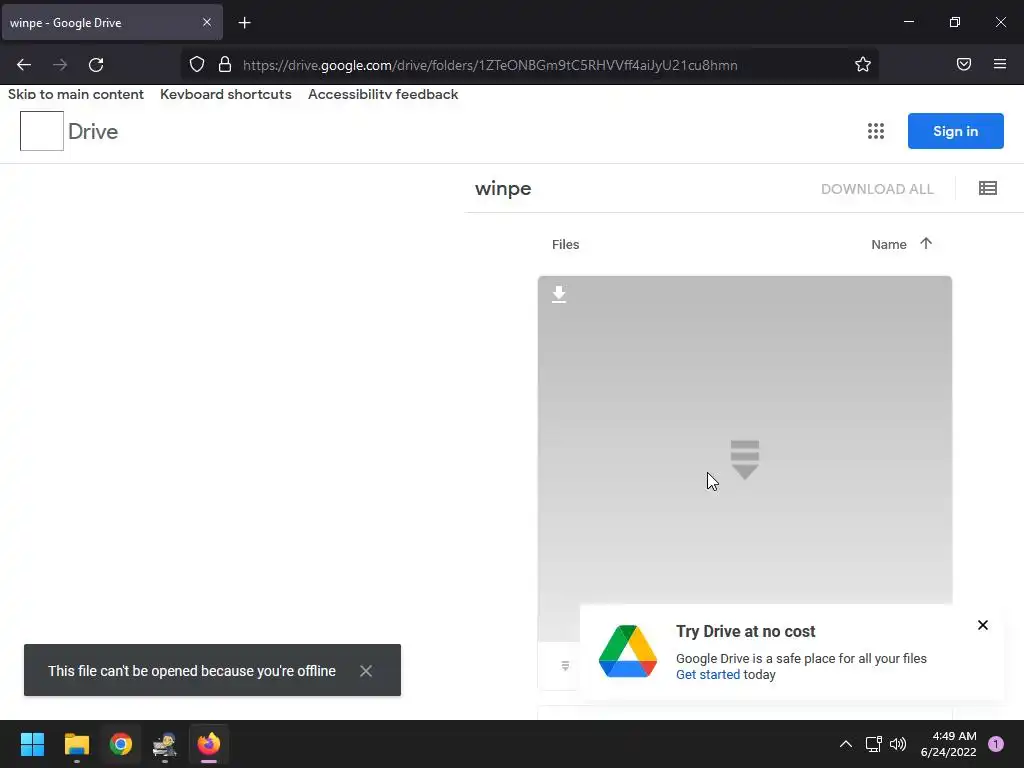
Task: Open the tracking protection shield
Action: coord(197,65)
